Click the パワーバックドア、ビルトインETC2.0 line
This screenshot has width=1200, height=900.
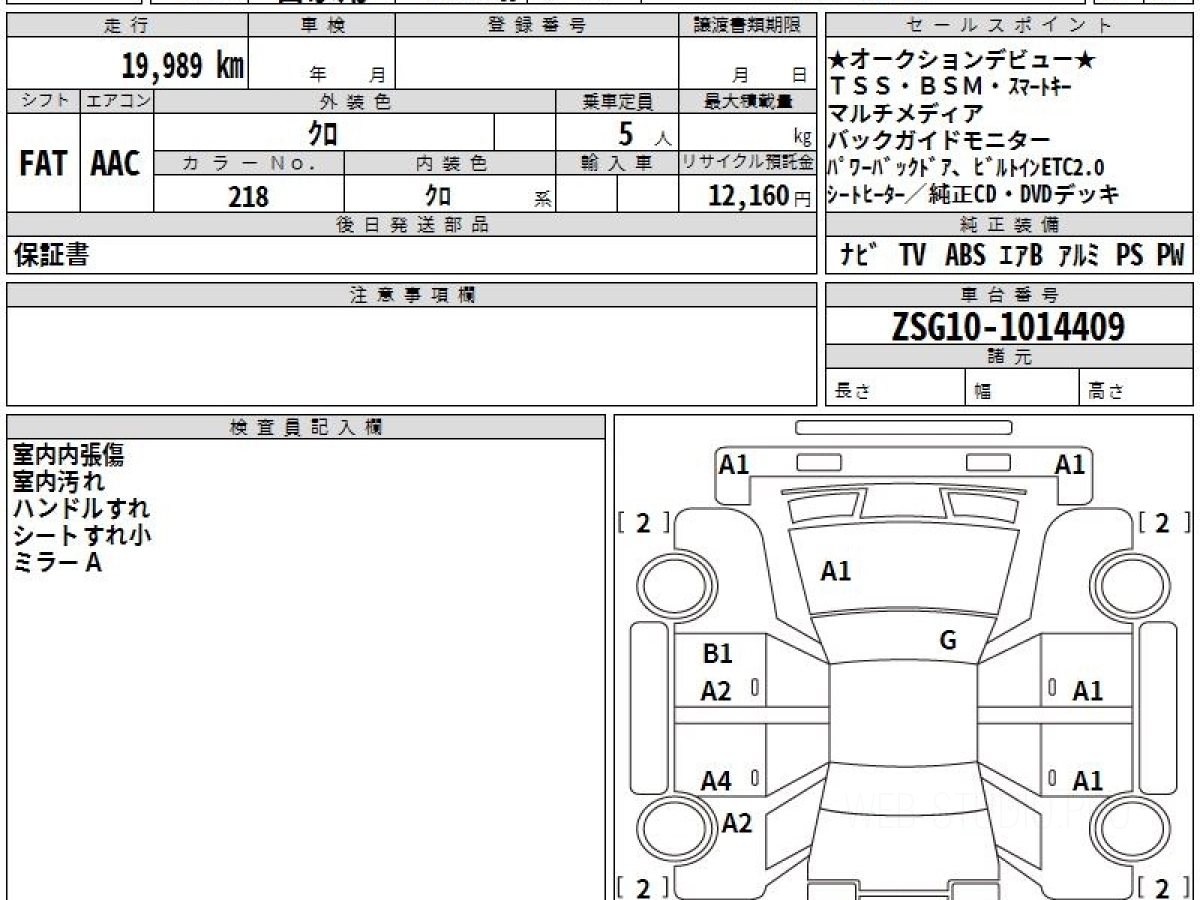[967, 168]
